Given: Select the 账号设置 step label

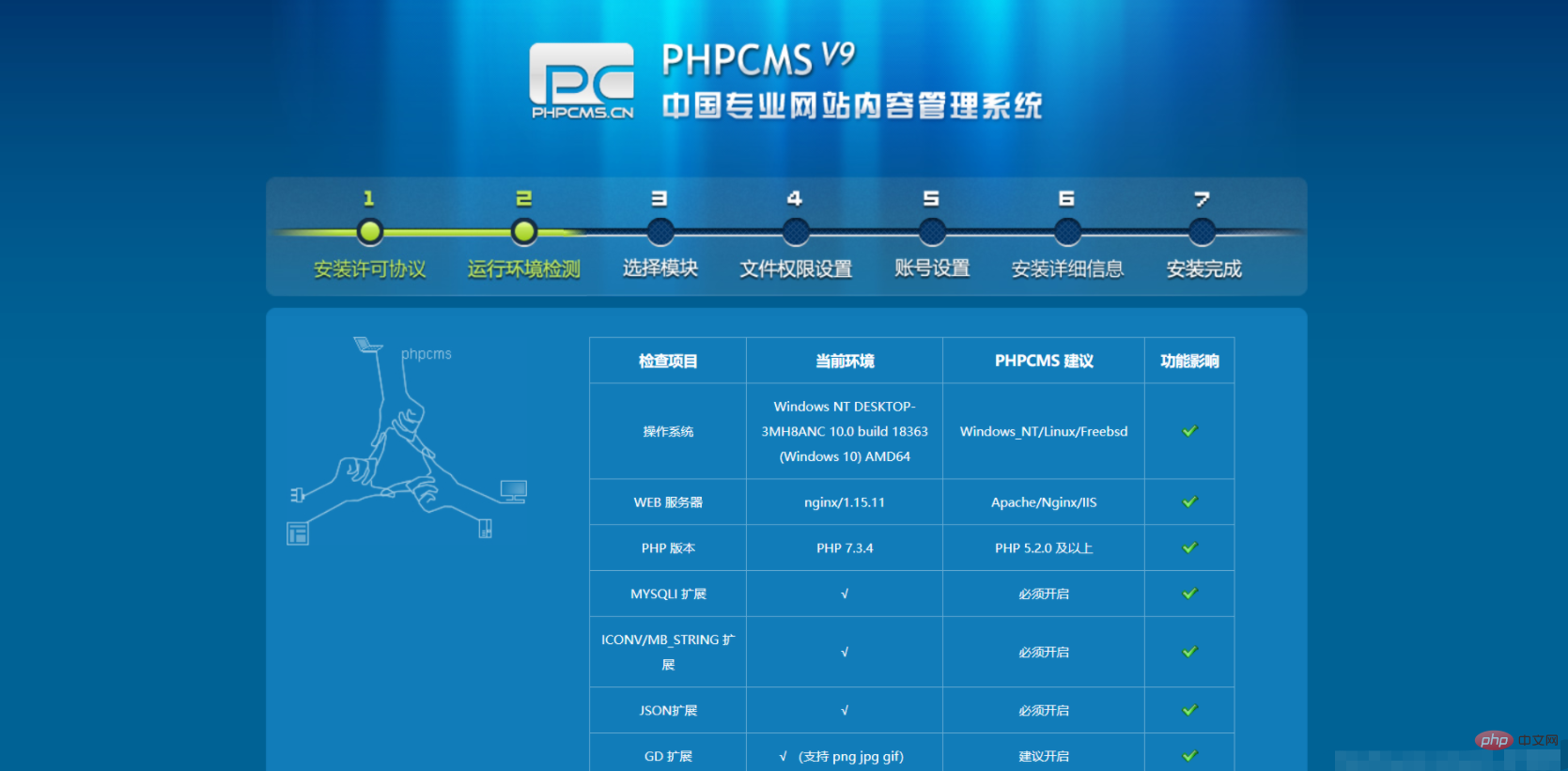Looking at the screenshot, I should coord(932,269).
